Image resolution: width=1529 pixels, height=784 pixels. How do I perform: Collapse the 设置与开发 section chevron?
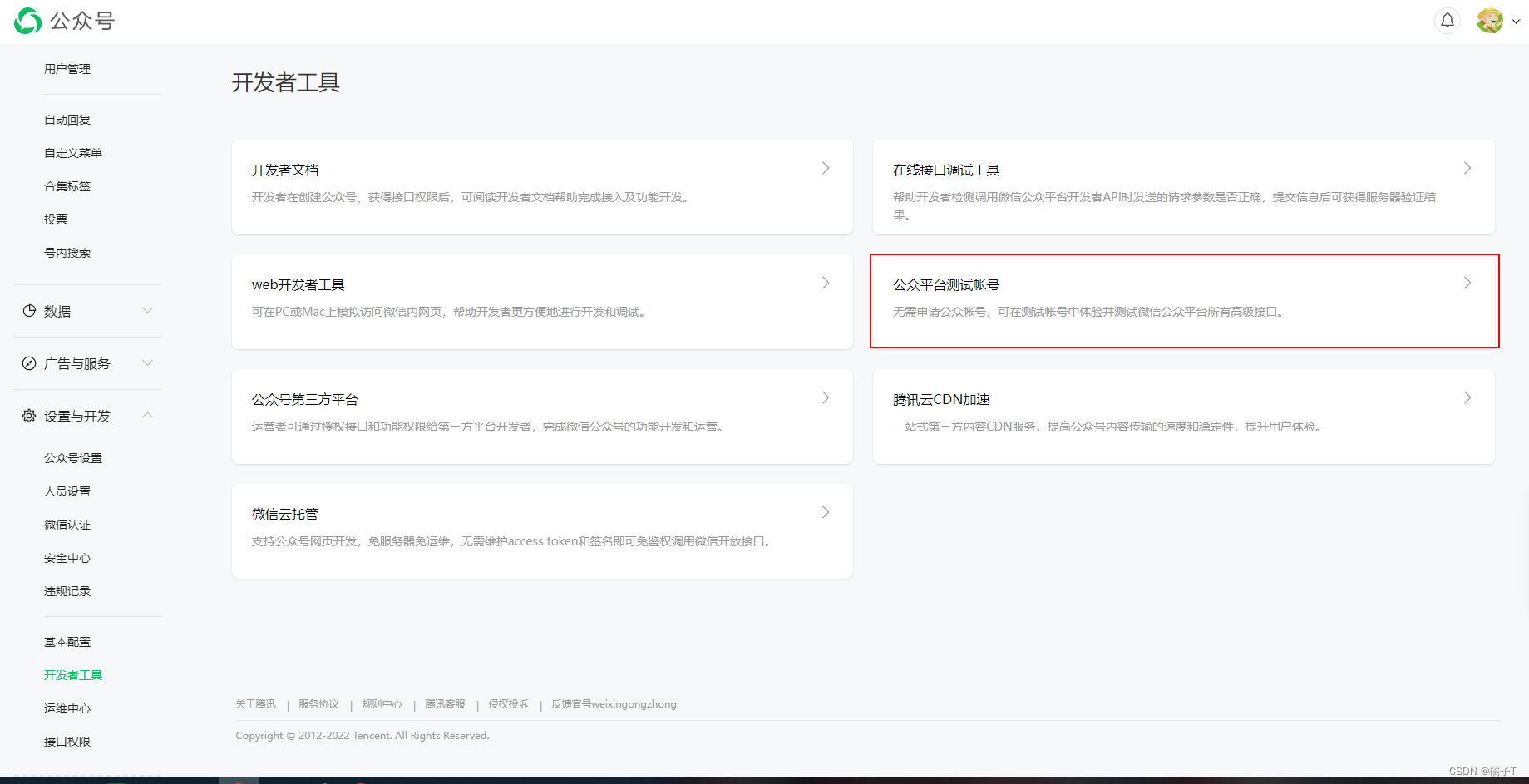[x=147, y=415]
